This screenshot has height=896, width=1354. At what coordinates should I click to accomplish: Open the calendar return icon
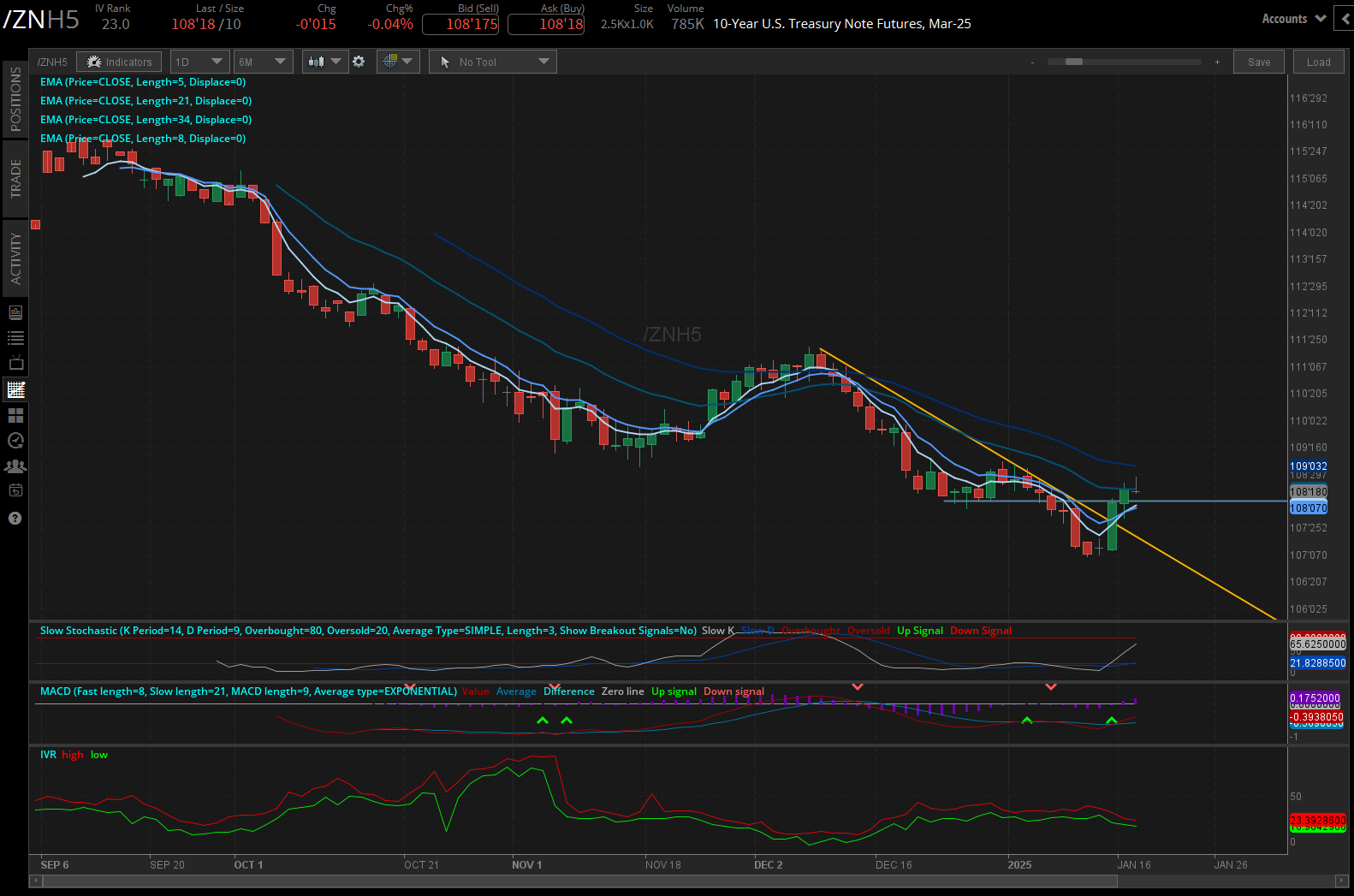click(x=15, y=490)
